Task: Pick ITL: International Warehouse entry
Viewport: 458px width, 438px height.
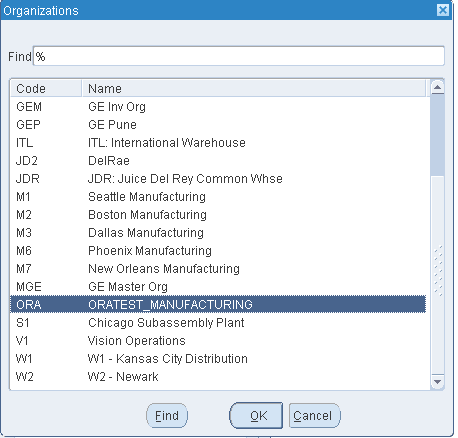Action: click(x=218, y=143)
